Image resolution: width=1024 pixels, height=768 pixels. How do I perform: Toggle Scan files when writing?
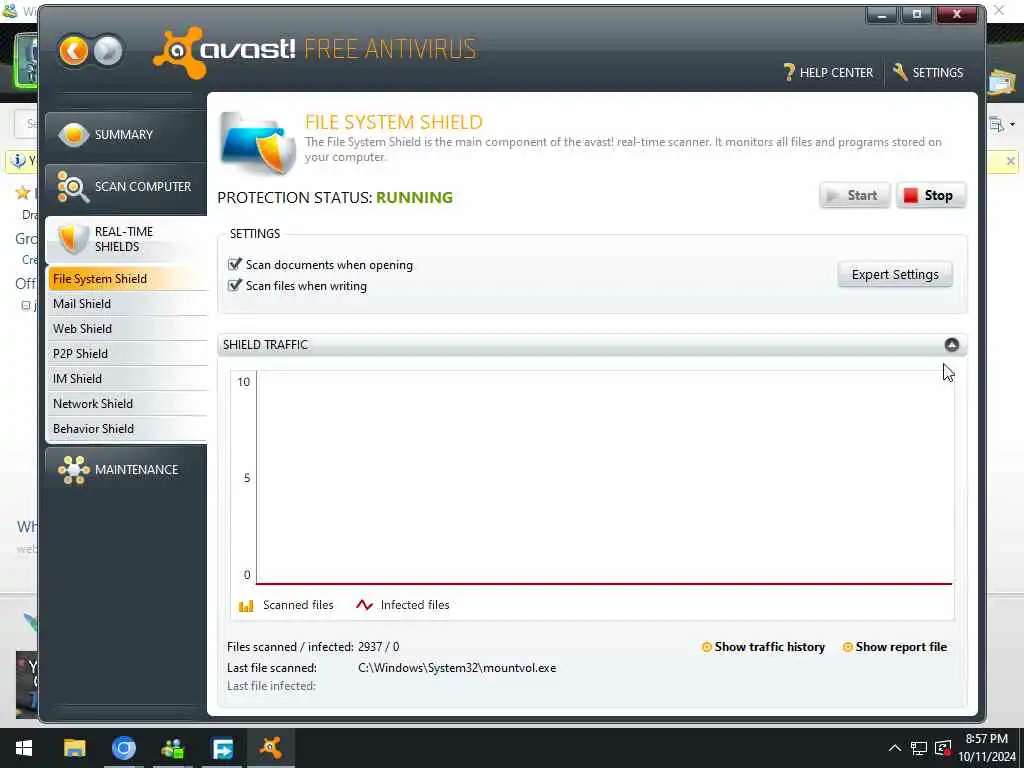click(x=234, y=285)
